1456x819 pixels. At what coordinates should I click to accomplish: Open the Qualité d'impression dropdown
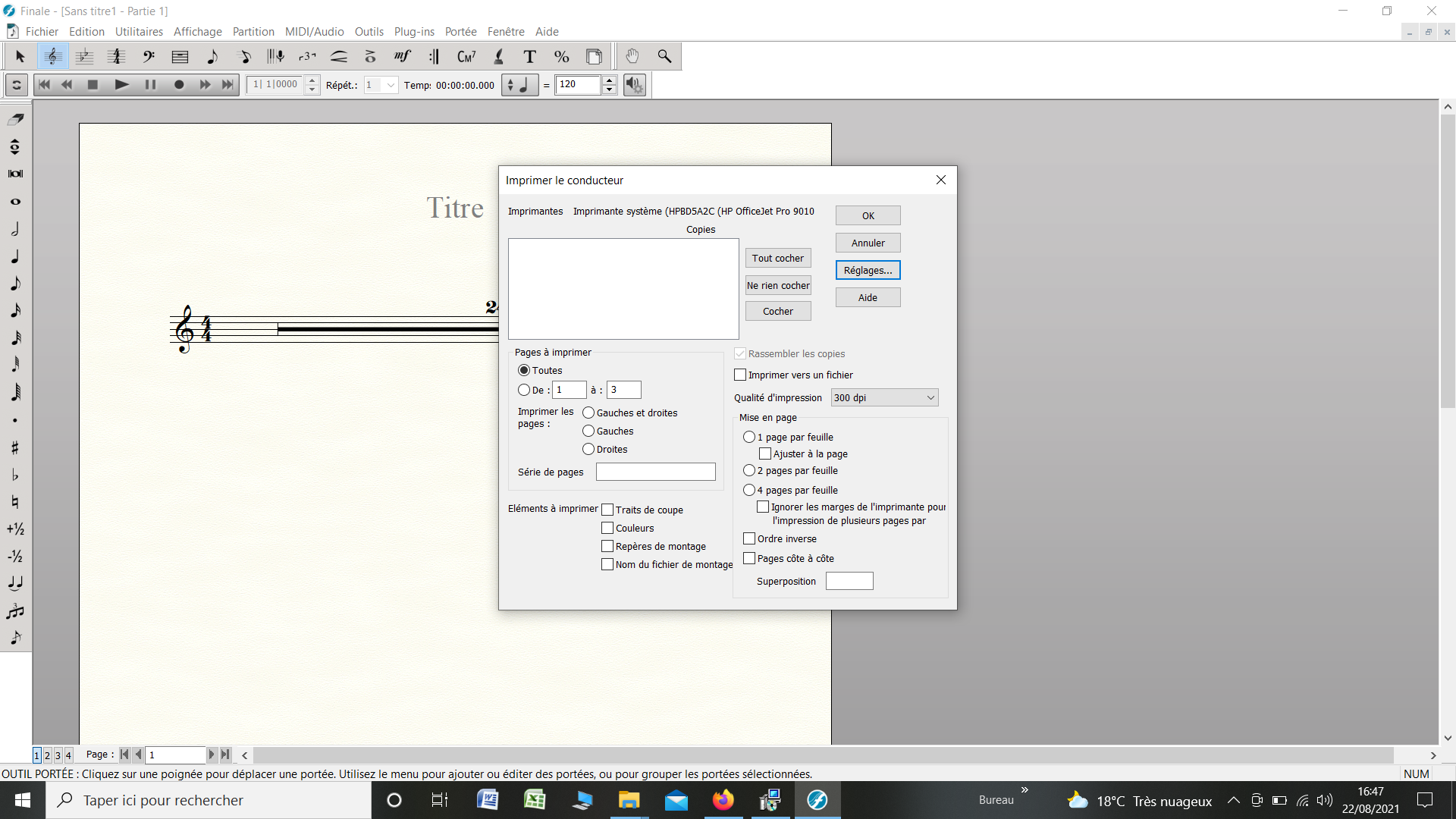click(x=884, y=397)
